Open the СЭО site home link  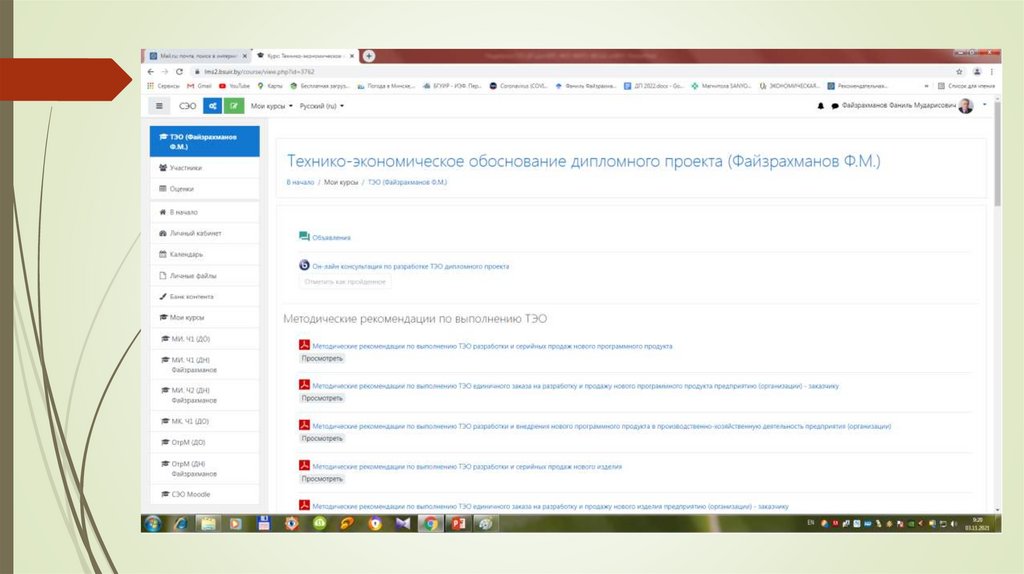pyautogui.click(x=187, y=106)
